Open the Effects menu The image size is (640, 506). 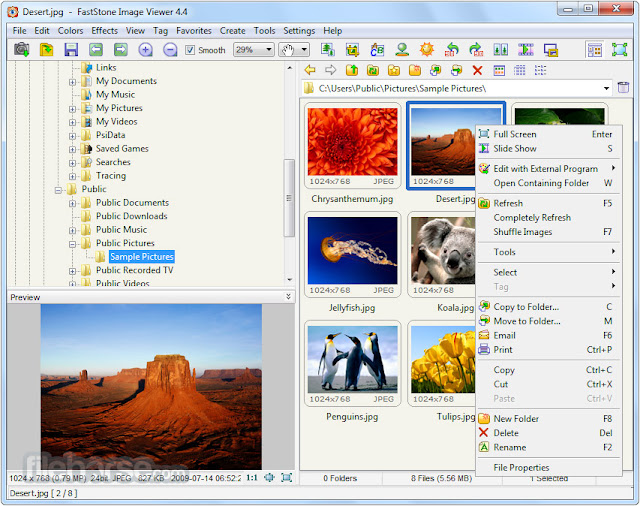tap(104, 31)
